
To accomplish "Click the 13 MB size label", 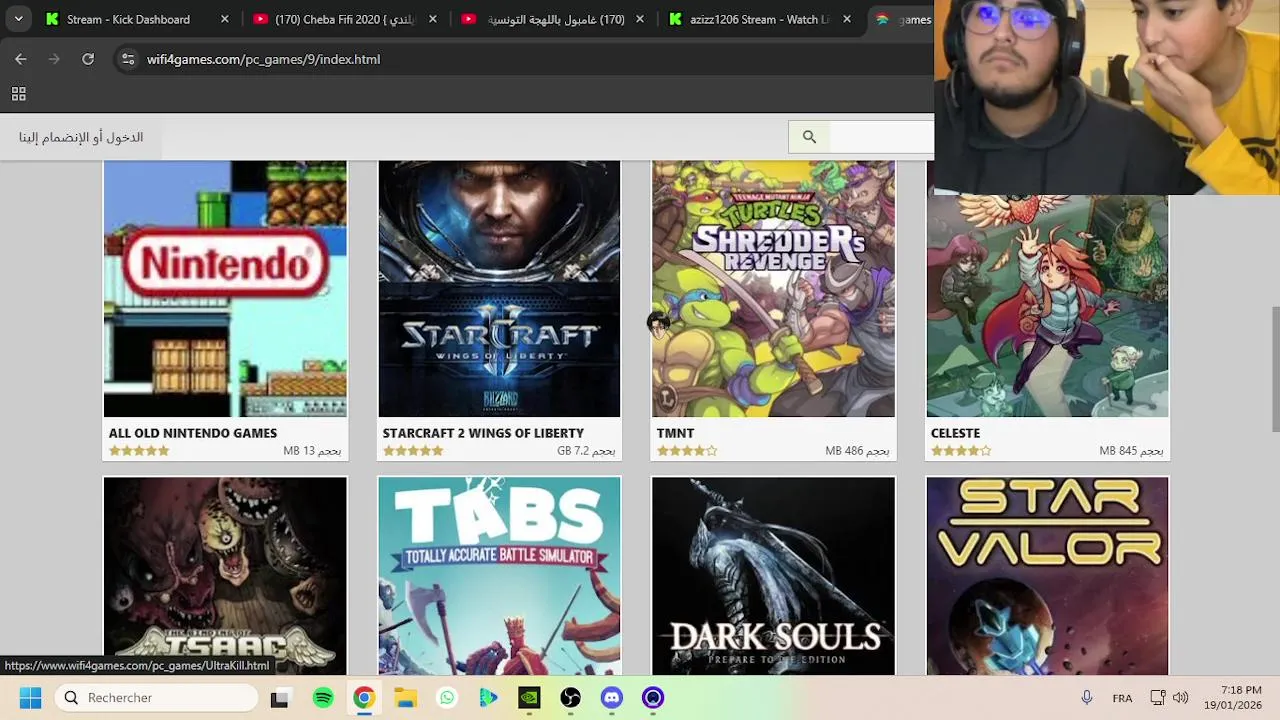I will click(x=312, y=451).
